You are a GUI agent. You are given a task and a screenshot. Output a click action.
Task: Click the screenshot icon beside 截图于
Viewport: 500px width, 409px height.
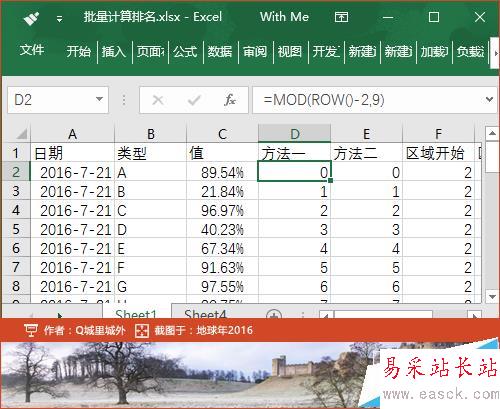[142, 330]
